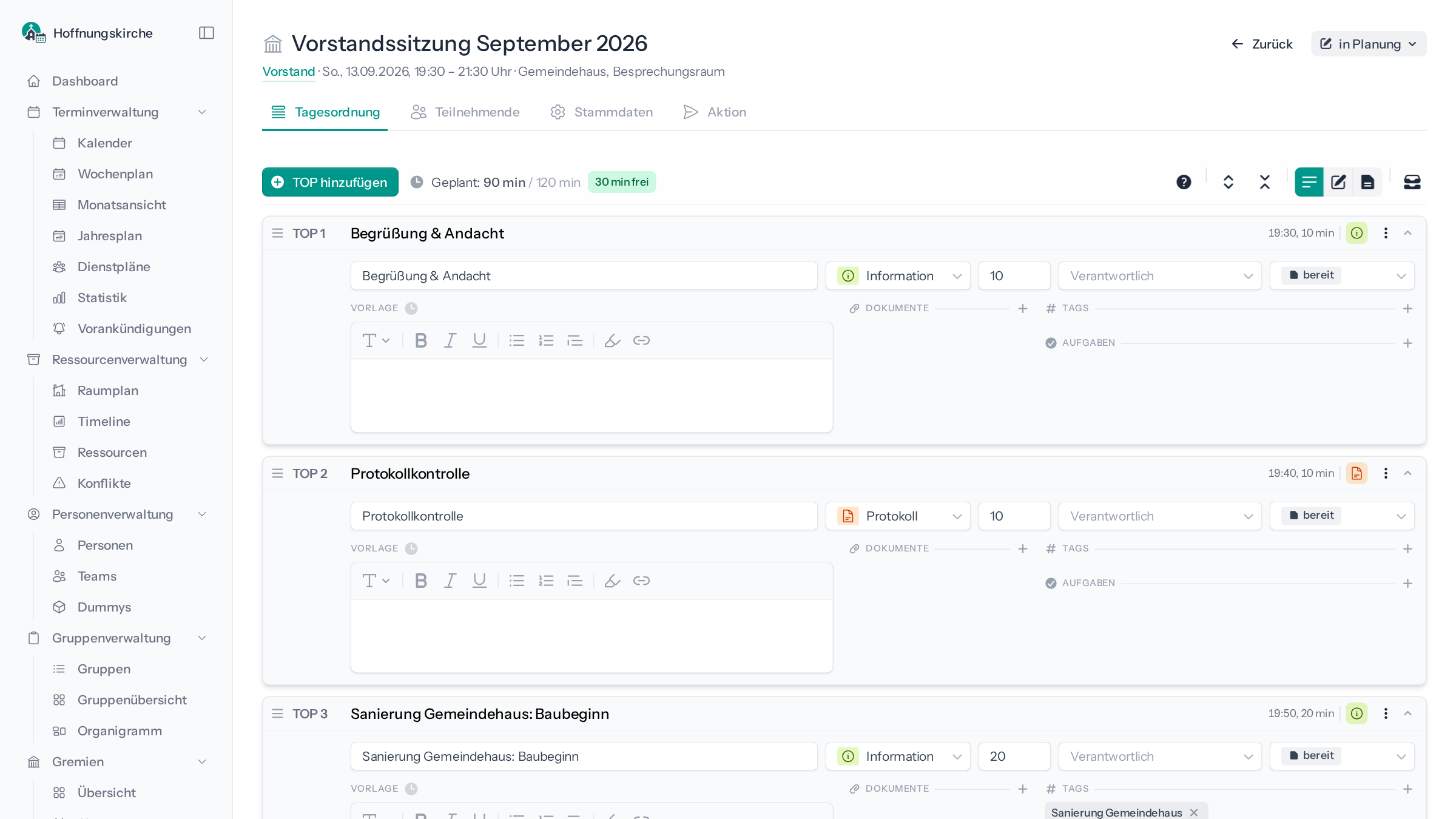Viewport: 1456px width, 819px height.
Task: Click the drag handle of TOP 1
Action: (277, 234)
